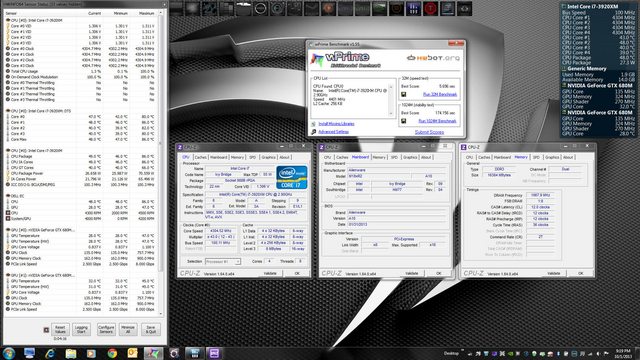
Task: Click the Minimum column header in HWiNFO
Action: [121, 13]
